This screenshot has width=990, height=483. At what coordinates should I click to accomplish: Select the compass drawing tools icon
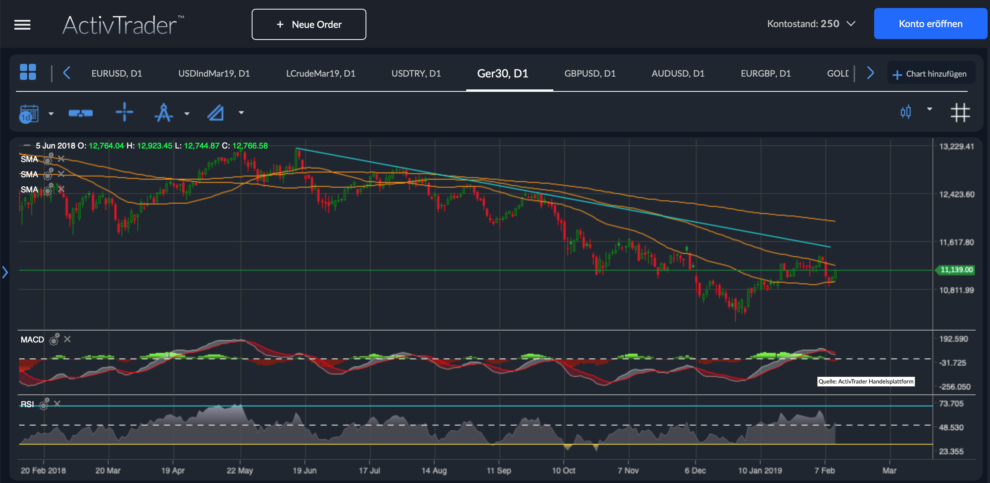(x=164, y=113)
